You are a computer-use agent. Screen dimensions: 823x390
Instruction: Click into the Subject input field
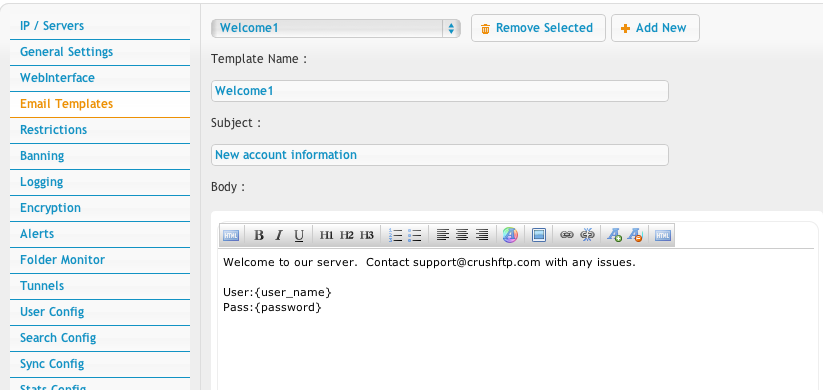pos(440,155)
